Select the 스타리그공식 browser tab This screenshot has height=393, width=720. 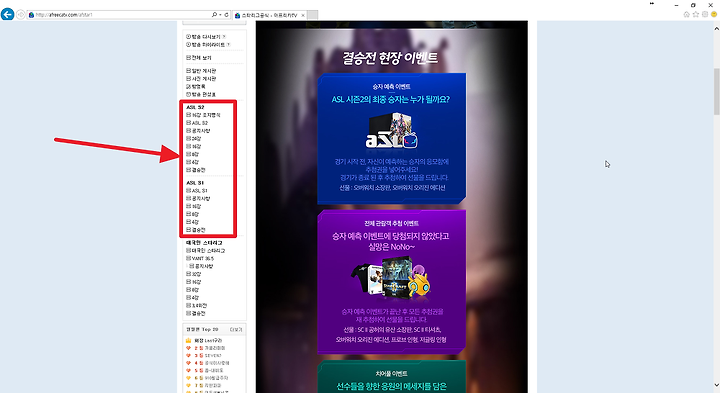pyautogui.click(x=269, y=15)
